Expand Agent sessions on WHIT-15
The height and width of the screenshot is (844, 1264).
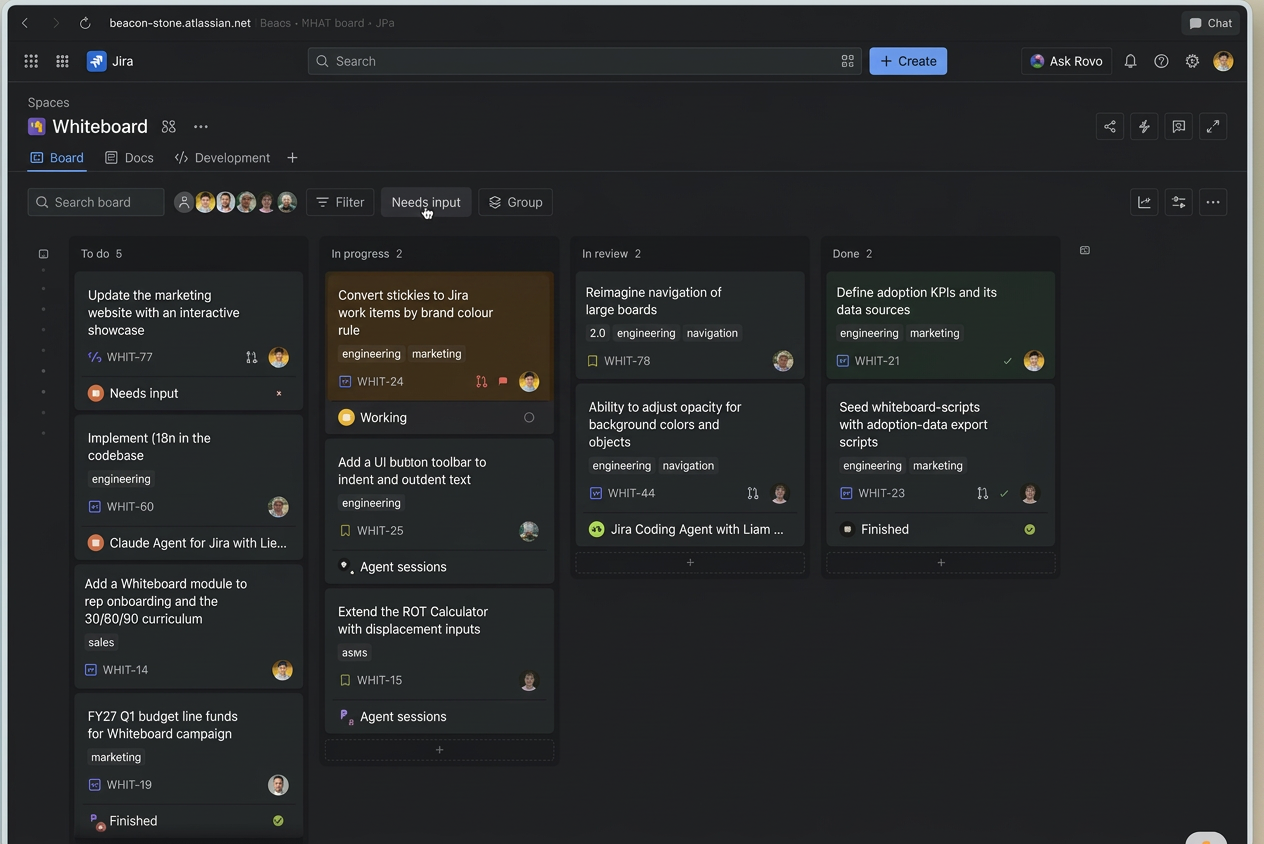pyautogui.click(x=439, y=717)
